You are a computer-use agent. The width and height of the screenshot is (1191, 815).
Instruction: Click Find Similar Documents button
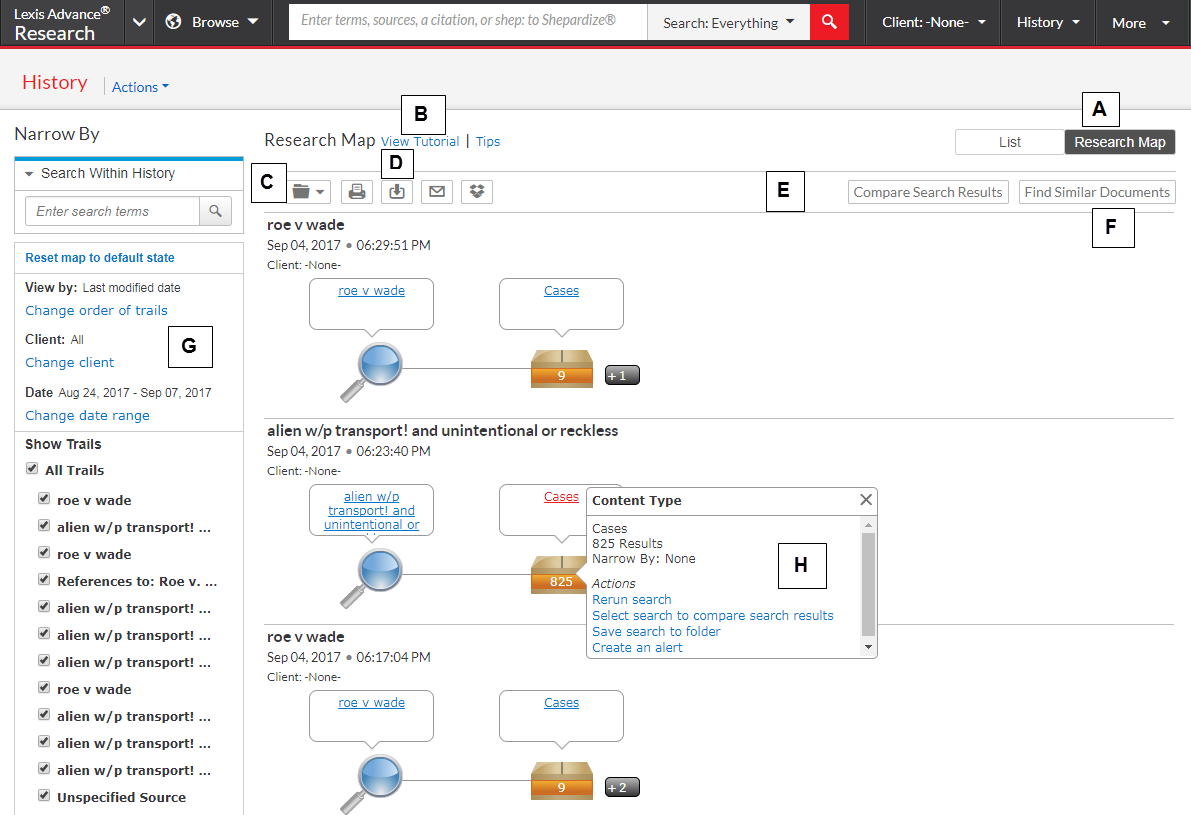[x=1097, y=192]
